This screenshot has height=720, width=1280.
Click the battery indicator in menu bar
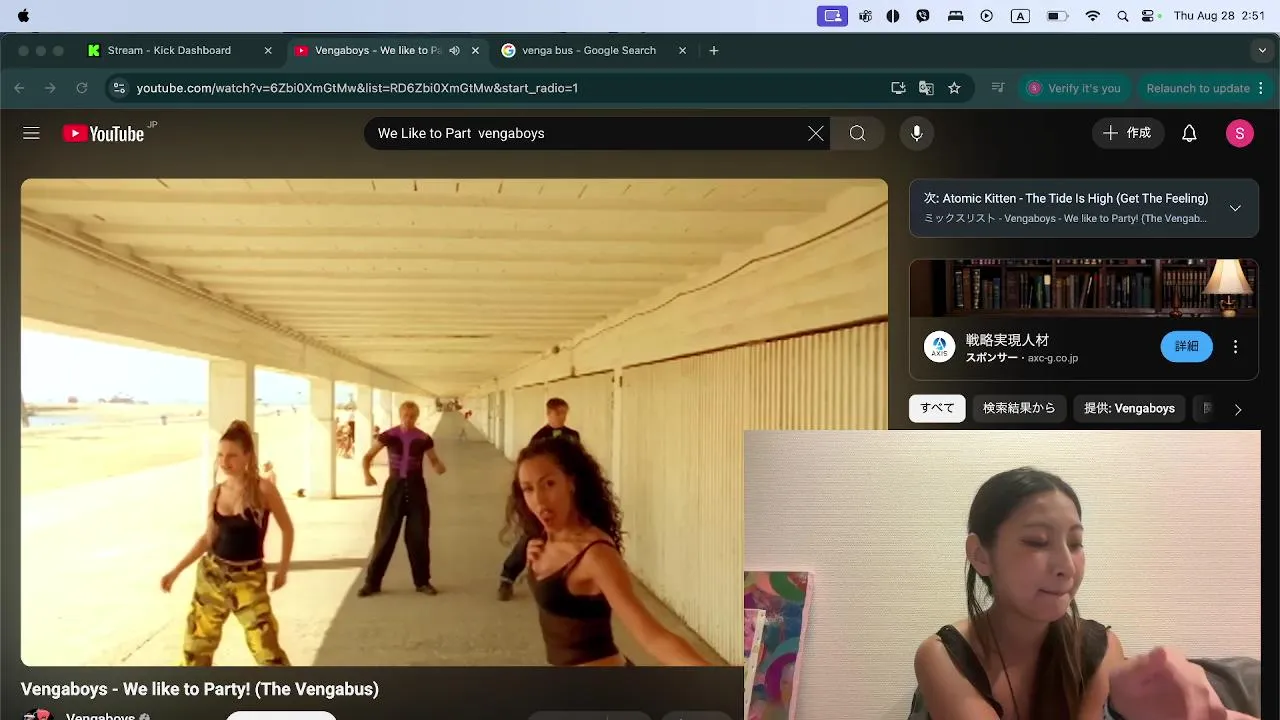tap(1057, 16)
